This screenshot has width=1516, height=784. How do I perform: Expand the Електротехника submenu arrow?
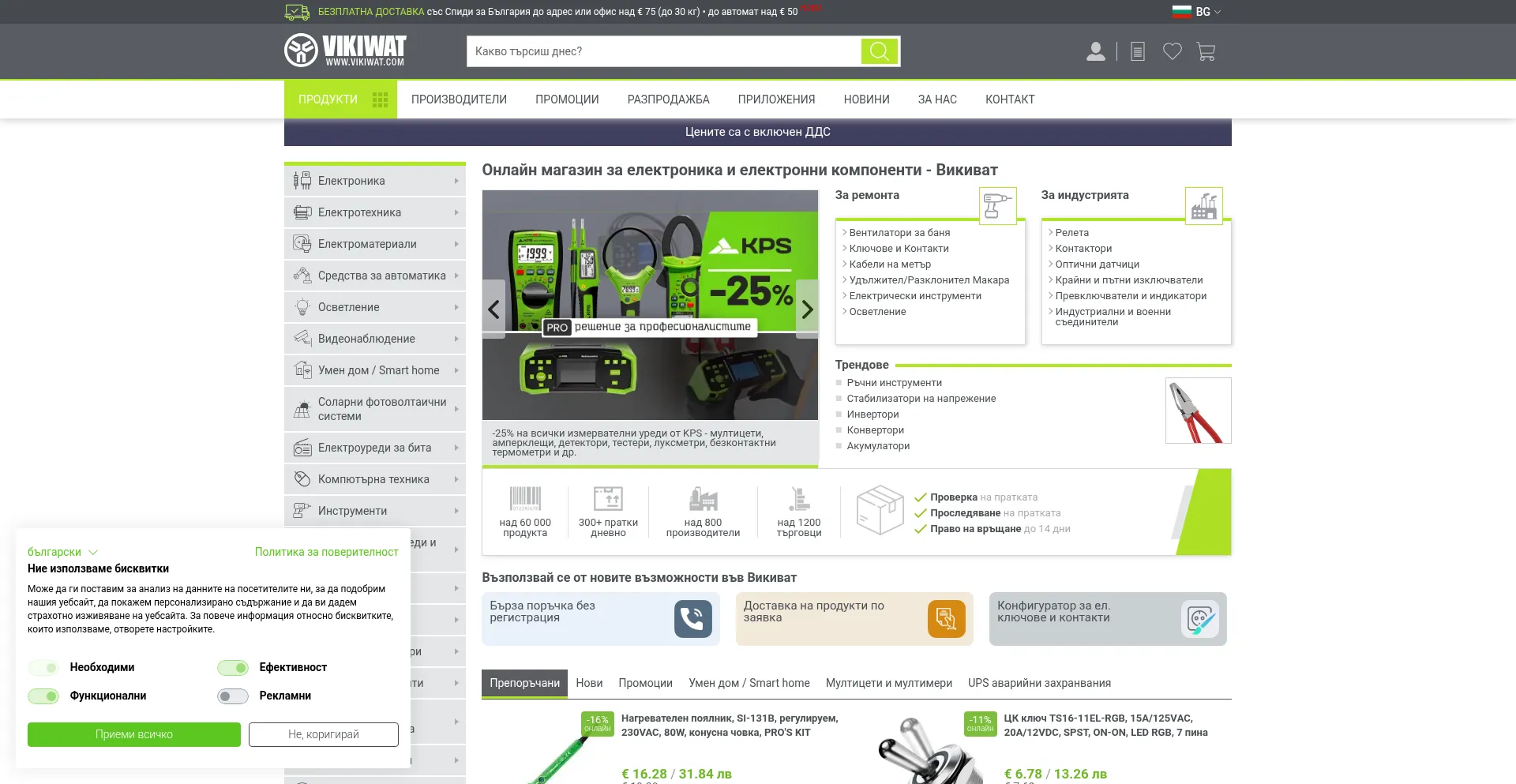[456, 212]
